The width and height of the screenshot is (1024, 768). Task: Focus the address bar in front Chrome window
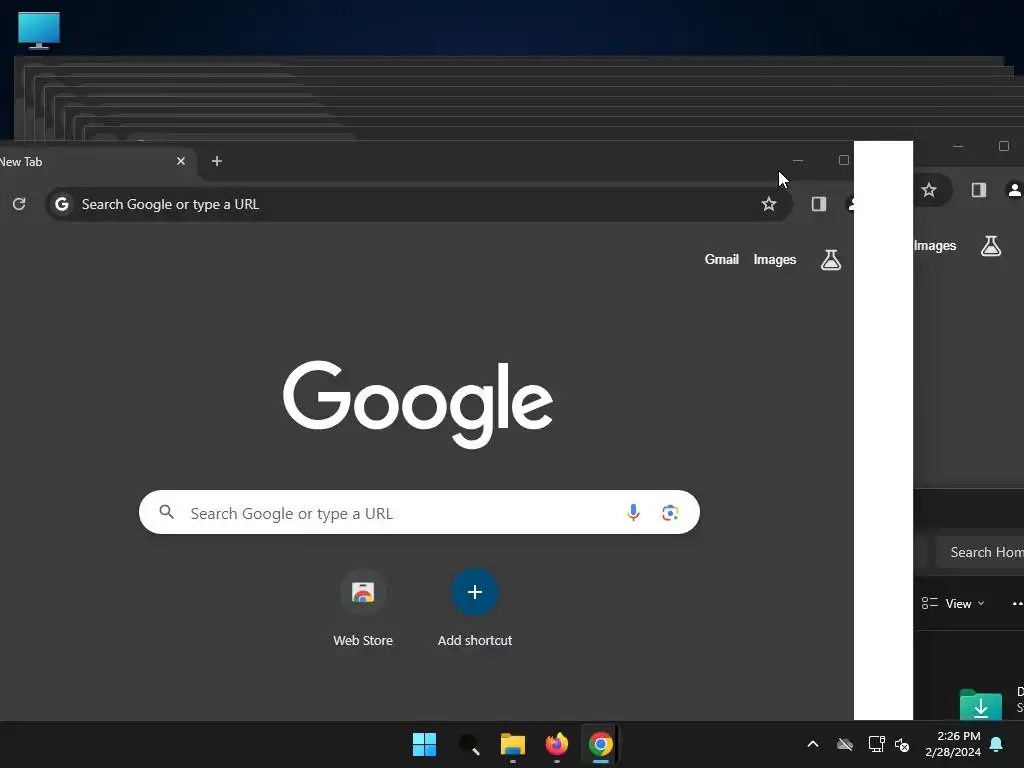pos(418,204)
